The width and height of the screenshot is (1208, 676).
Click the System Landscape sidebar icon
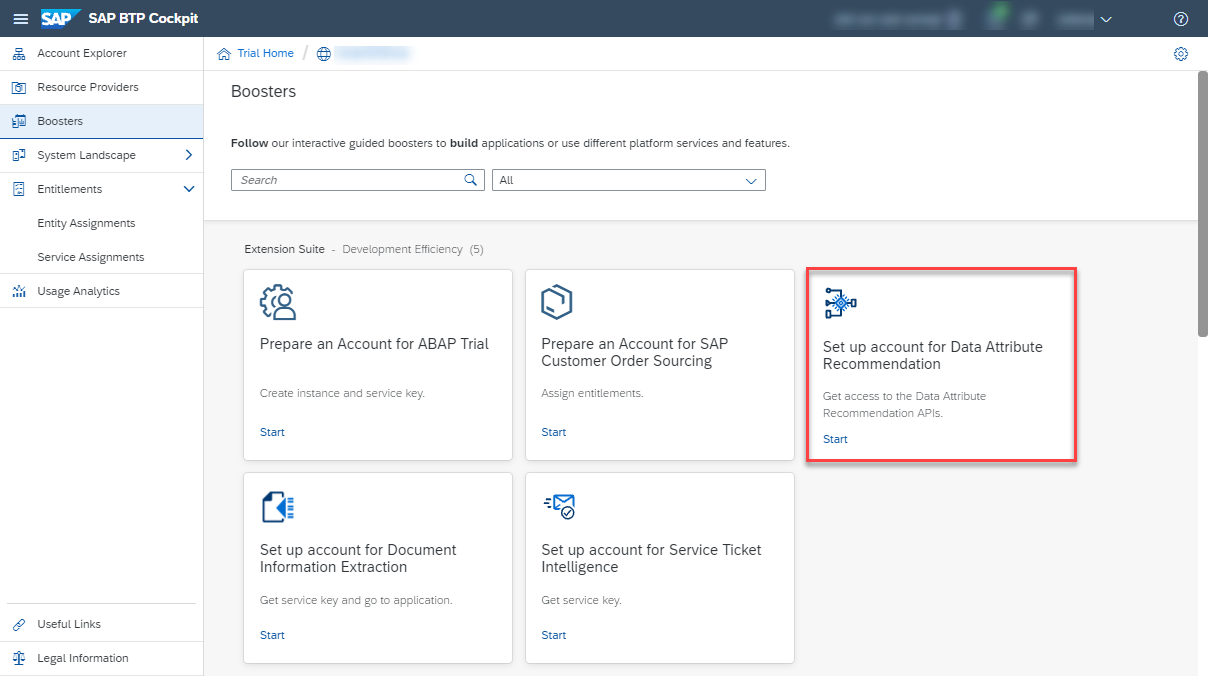pos(19,155)
